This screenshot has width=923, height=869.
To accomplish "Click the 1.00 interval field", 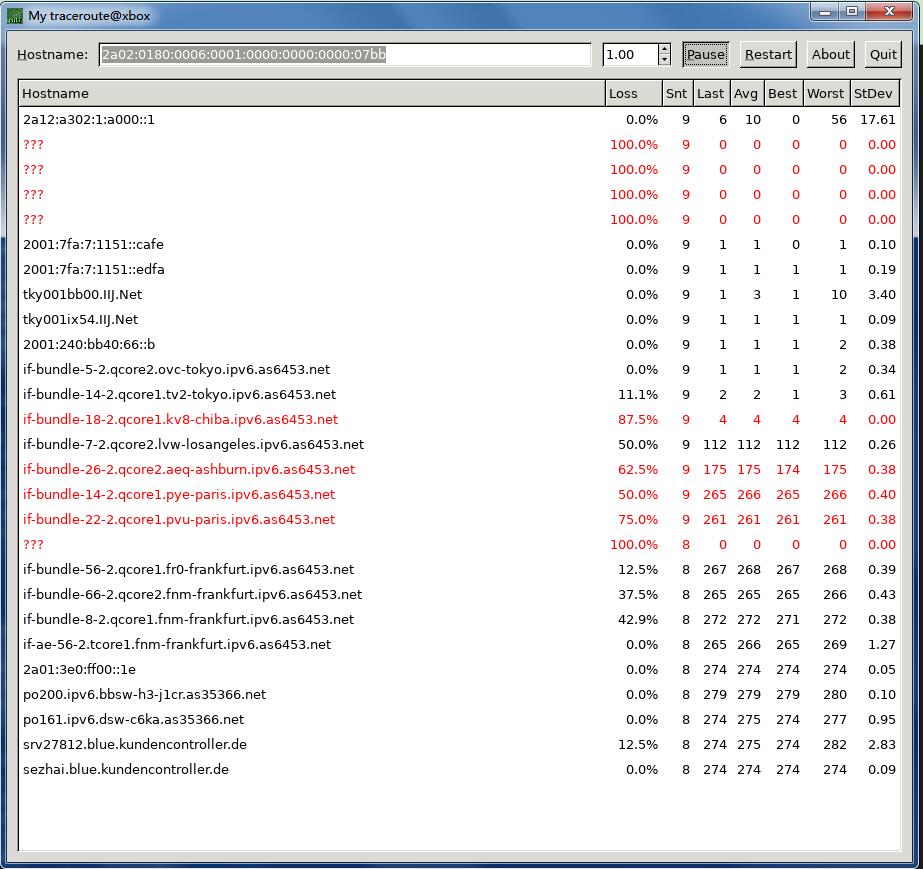I will [630, 55].
